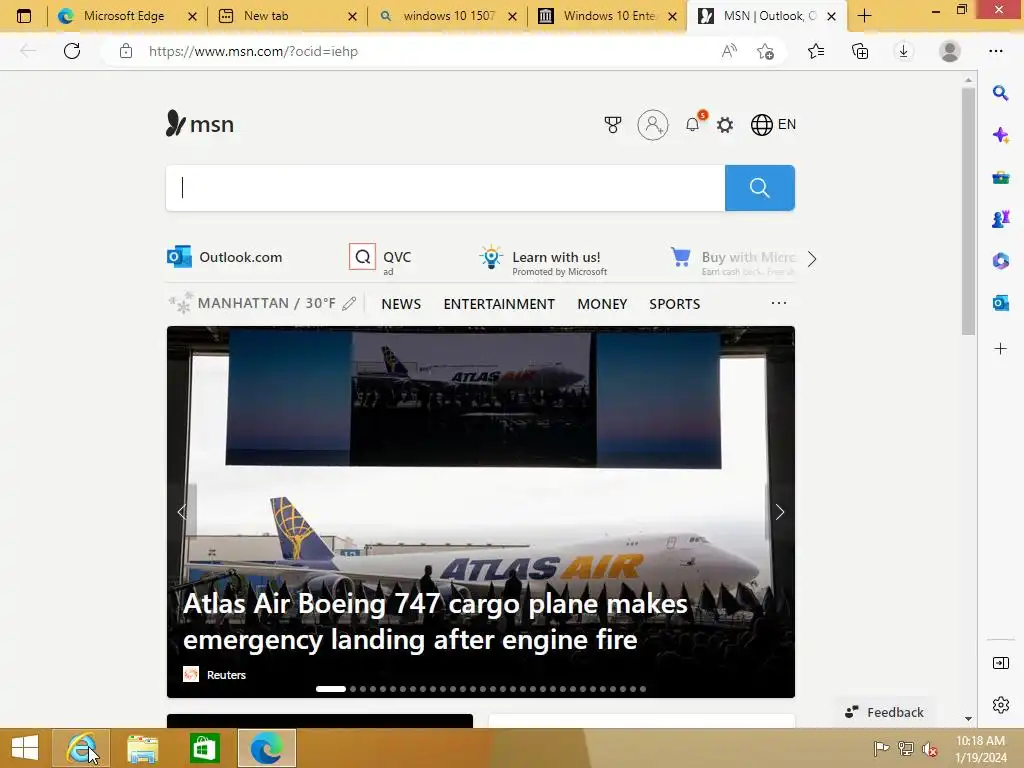Open the tab actions menu icon
Viewport: 1024px width, 768px height.
[x=24, y=16]
